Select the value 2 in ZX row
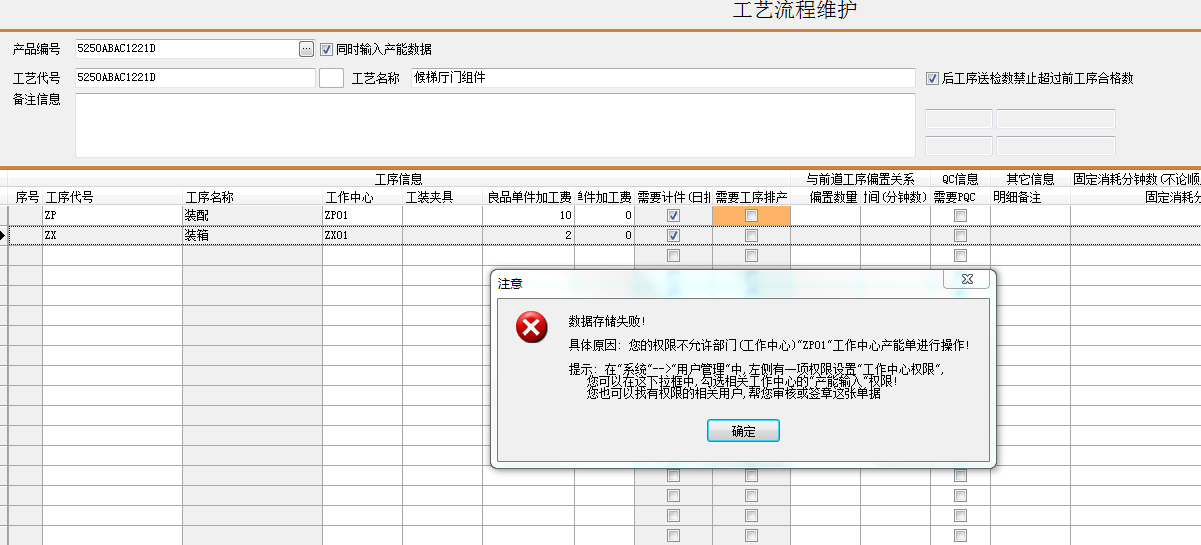The image size is (1201, 545). tap(528, 236)
